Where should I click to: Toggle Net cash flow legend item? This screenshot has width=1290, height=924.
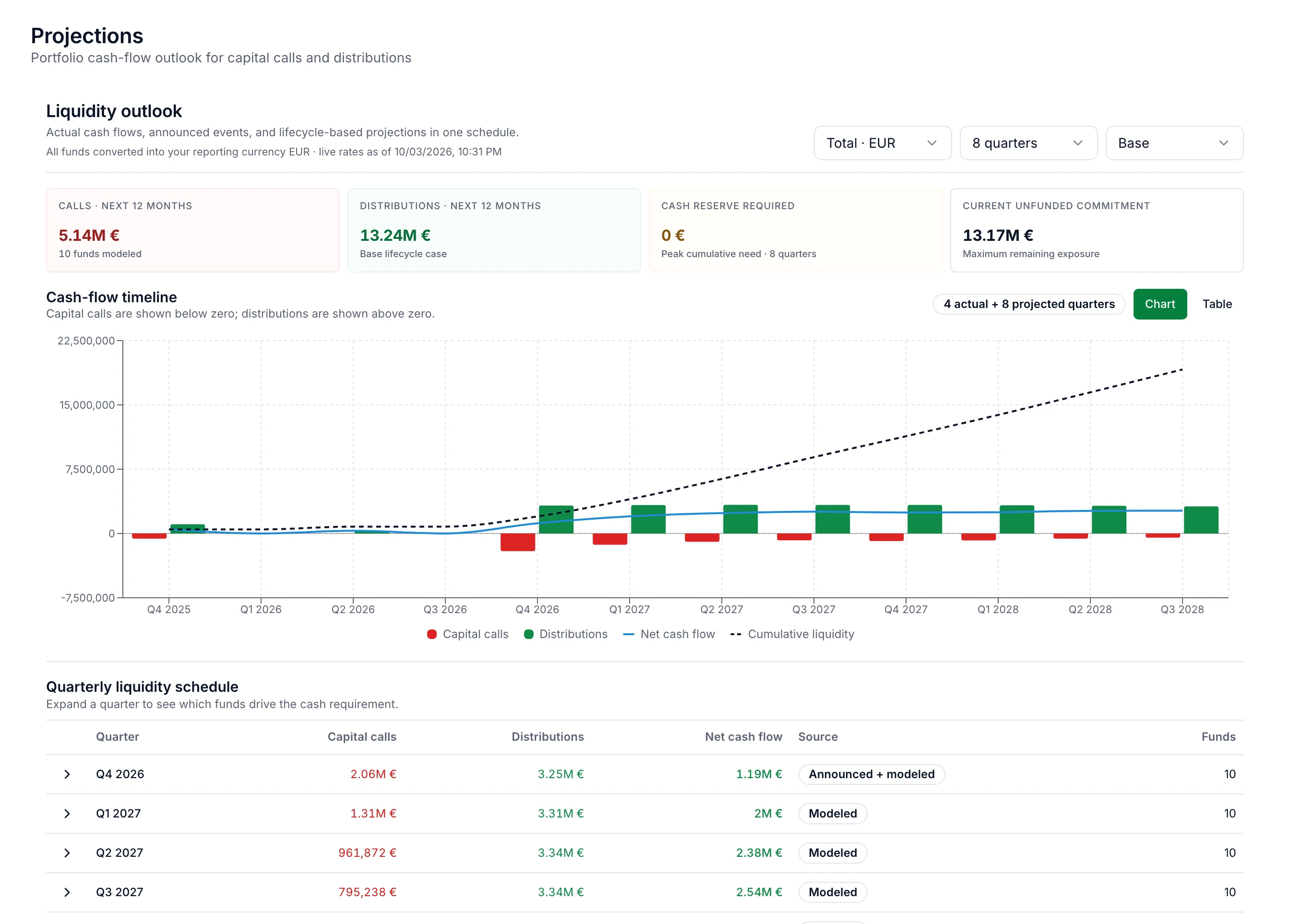click(x=669, y=634)
